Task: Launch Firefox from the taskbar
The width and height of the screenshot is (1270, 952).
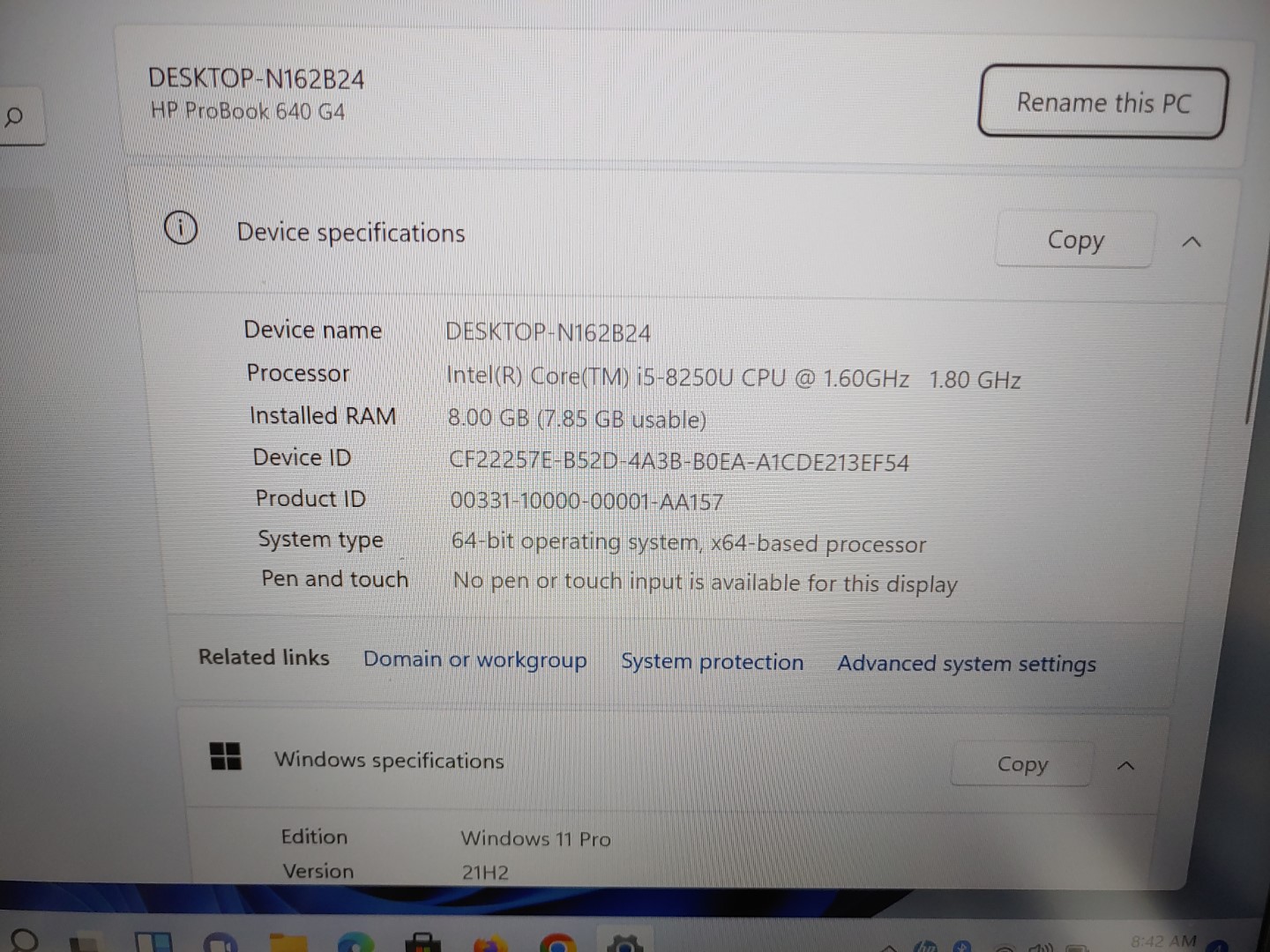Action: click(x=490, y=942)
